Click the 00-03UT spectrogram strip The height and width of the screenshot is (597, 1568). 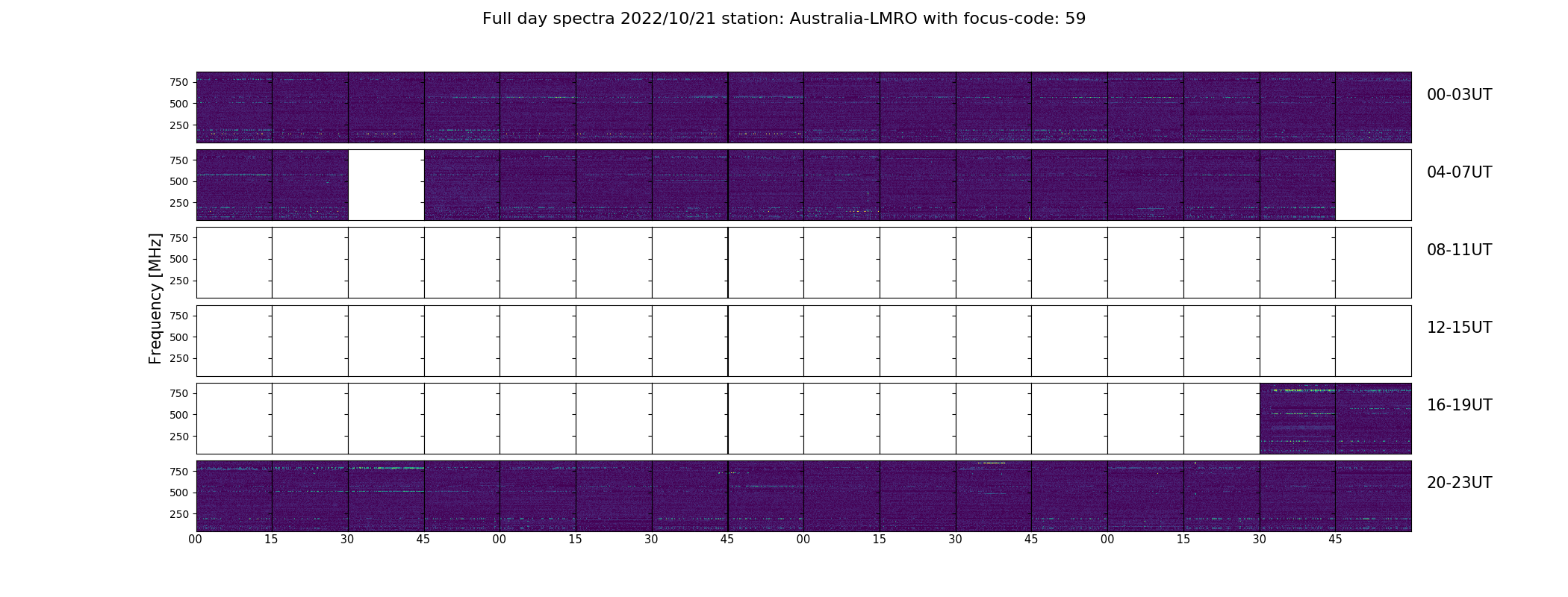coord(803,107)
